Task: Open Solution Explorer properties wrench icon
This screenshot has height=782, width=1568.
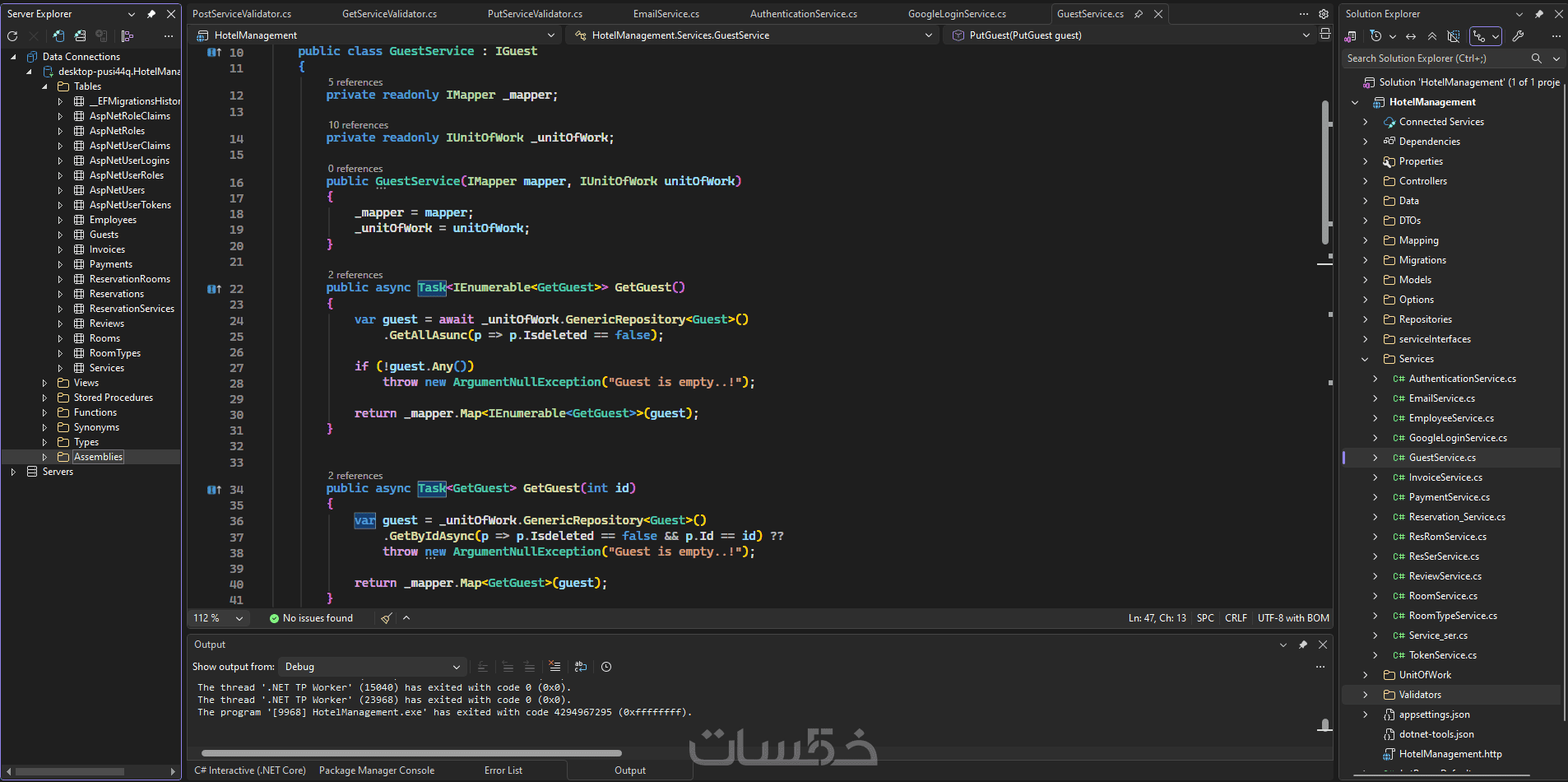Action: tap(1518, 36)
